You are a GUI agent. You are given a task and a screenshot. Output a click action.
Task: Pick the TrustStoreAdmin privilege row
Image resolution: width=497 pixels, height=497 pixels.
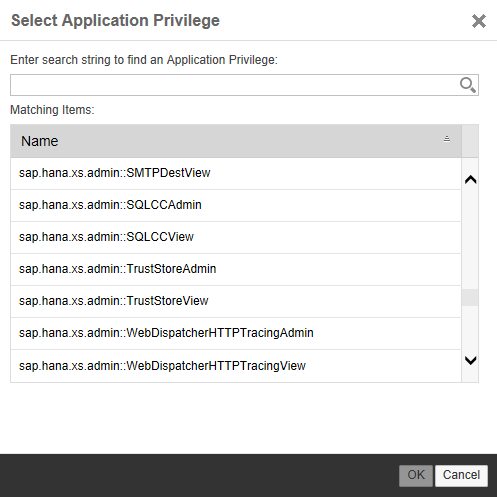tap(236, 270)
